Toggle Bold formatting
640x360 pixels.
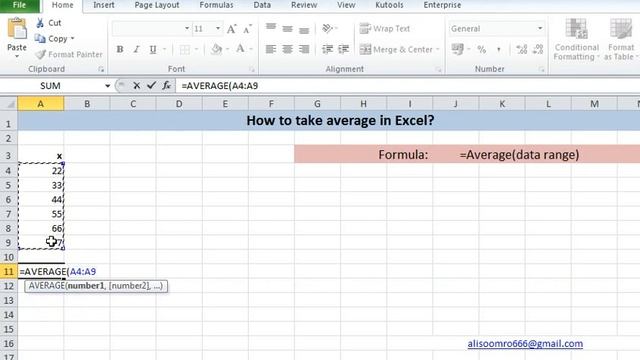120,49
